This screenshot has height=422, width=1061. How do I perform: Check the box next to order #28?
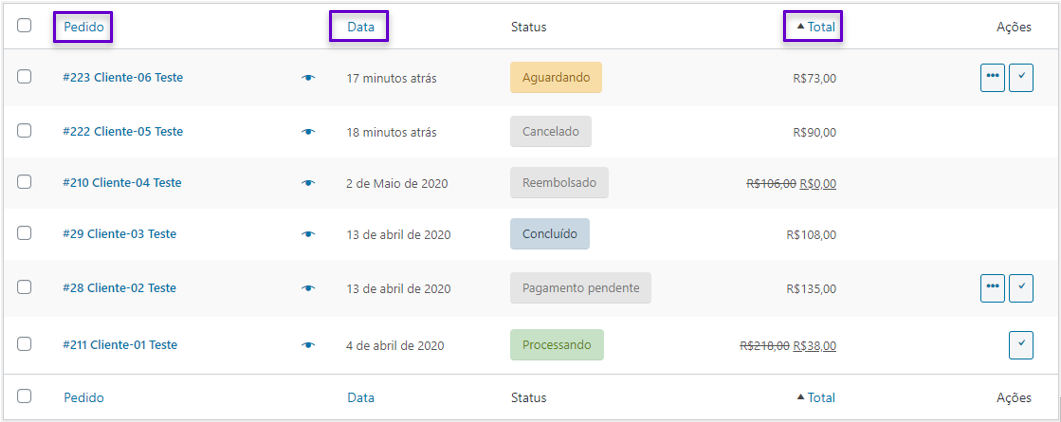(24, 287)
